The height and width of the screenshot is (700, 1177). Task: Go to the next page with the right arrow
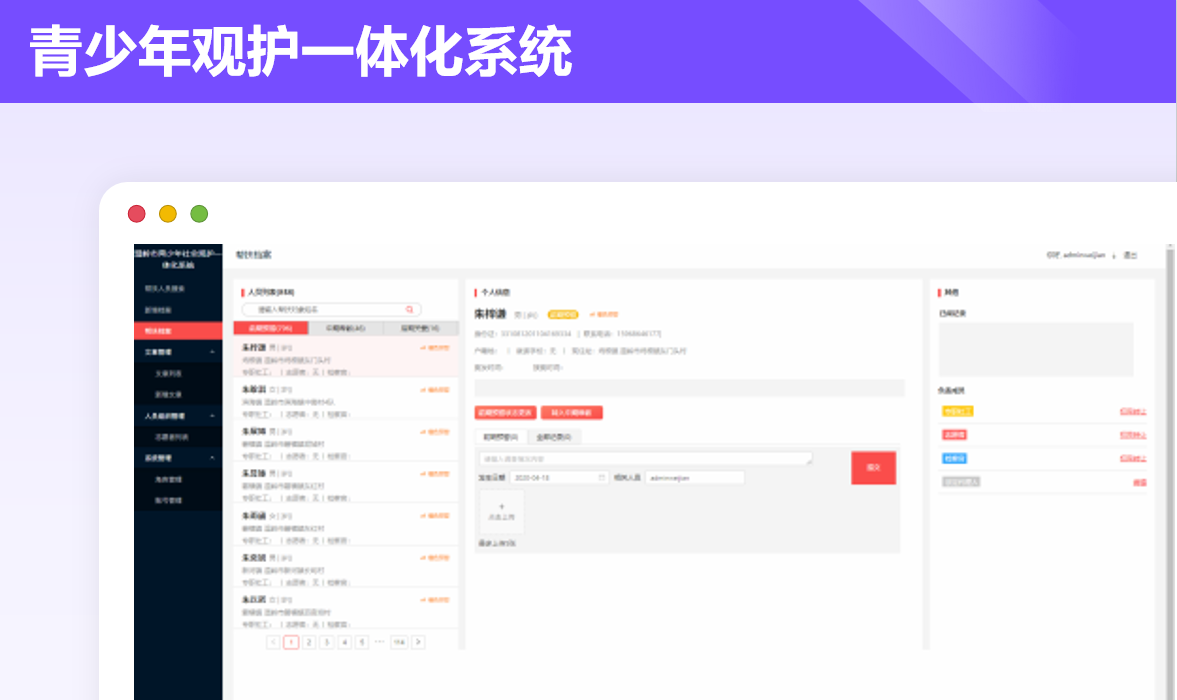click(418, 642)
